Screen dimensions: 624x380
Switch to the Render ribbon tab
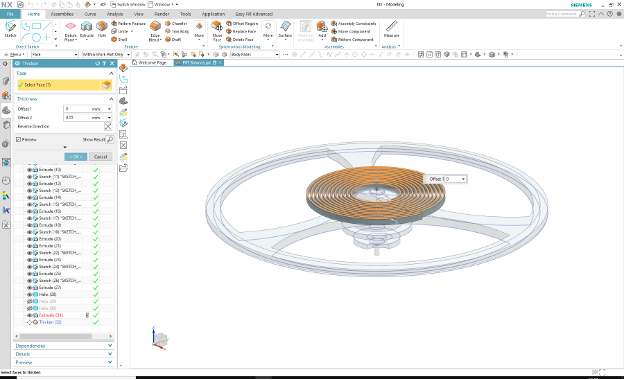pyautogui.click(x=162, y=14)
